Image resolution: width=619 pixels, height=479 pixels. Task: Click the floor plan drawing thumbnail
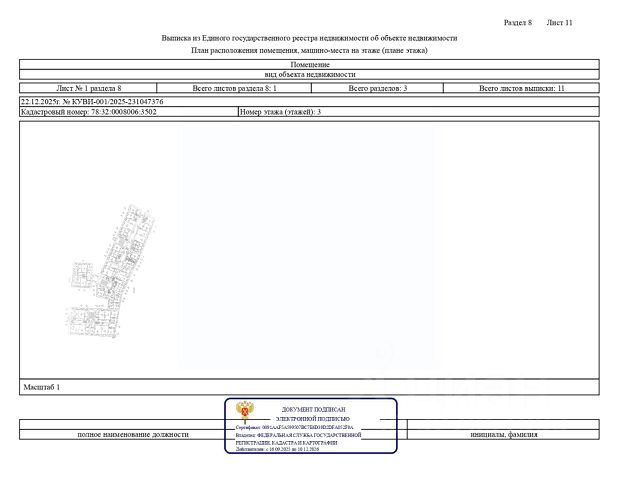110,271
